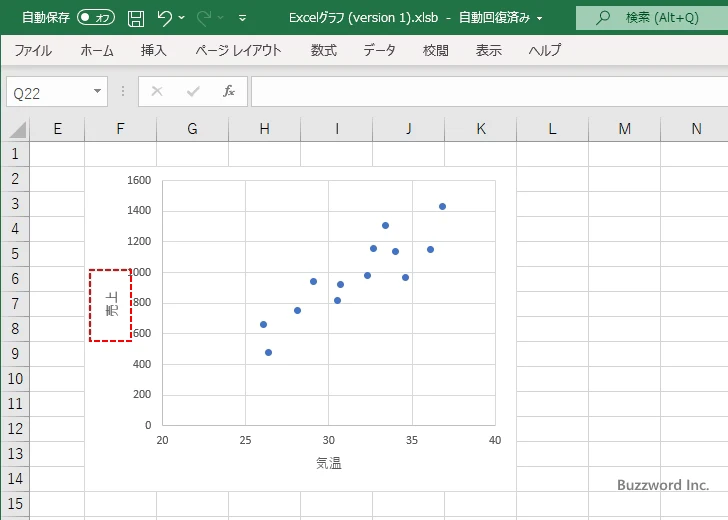The width and height of the screenshot is (728, 520).
Task: Select row 14 header
Action: point(15,478)
